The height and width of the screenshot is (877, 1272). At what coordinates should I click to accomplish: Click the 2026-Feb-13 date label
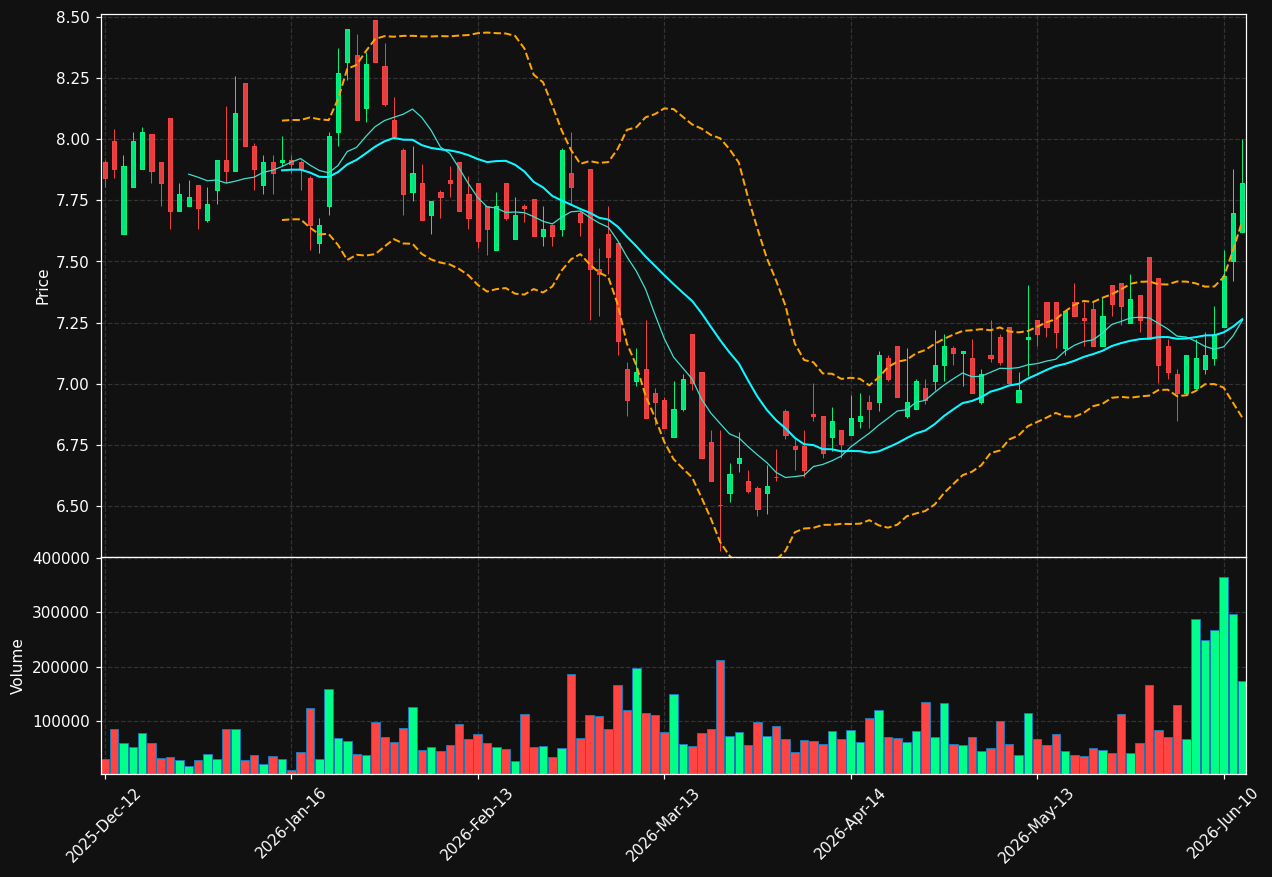click(477, 825)
